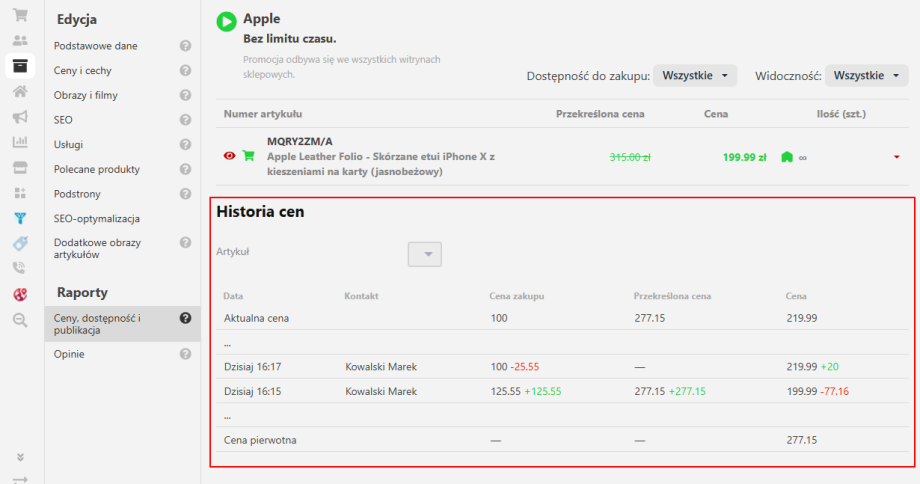Open the grid modules icon in sidebar
This screenshot has height=484, width=920.
tap(20, 193)
